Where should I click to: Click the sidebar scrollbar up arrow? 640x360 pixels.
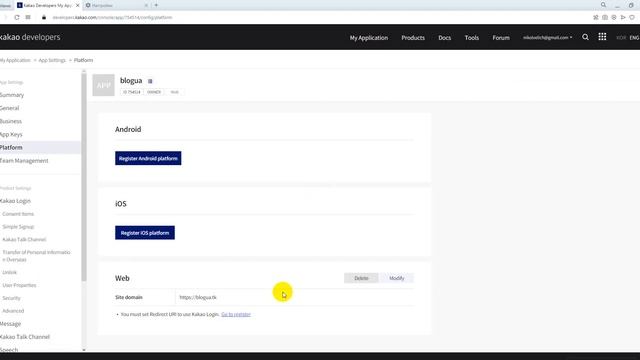pos(84,71)
